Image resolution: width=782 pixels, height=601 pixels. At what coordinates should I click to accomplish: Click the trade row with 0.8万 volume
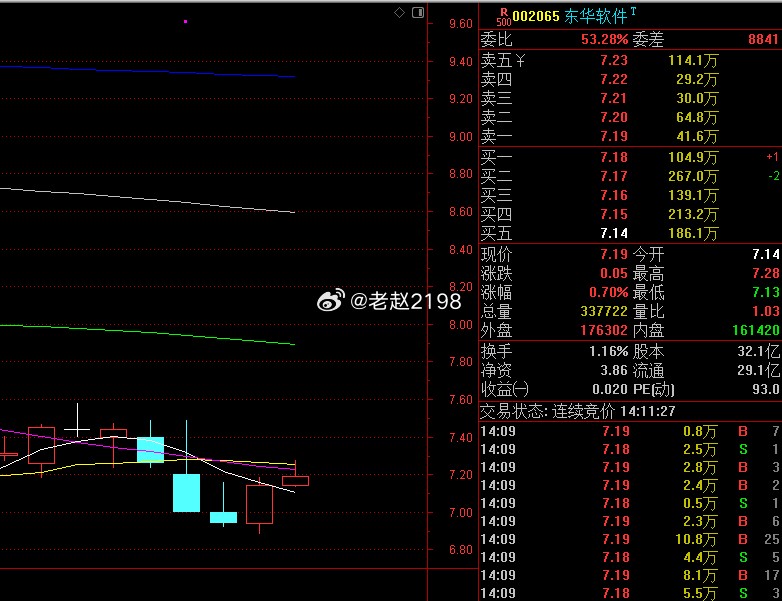click(x=630, y=431)
